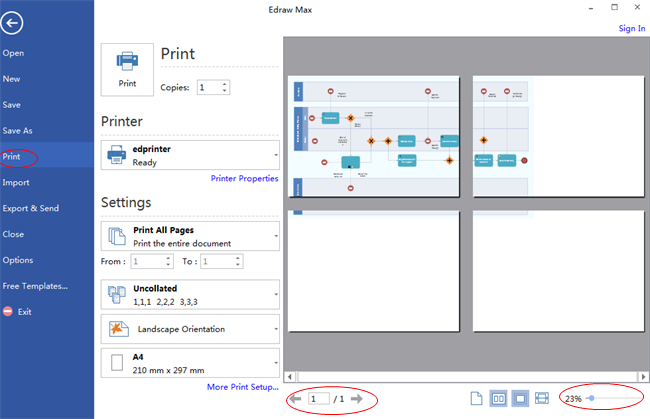
Task: Open the Open menu item
Action: coord(13,53)
